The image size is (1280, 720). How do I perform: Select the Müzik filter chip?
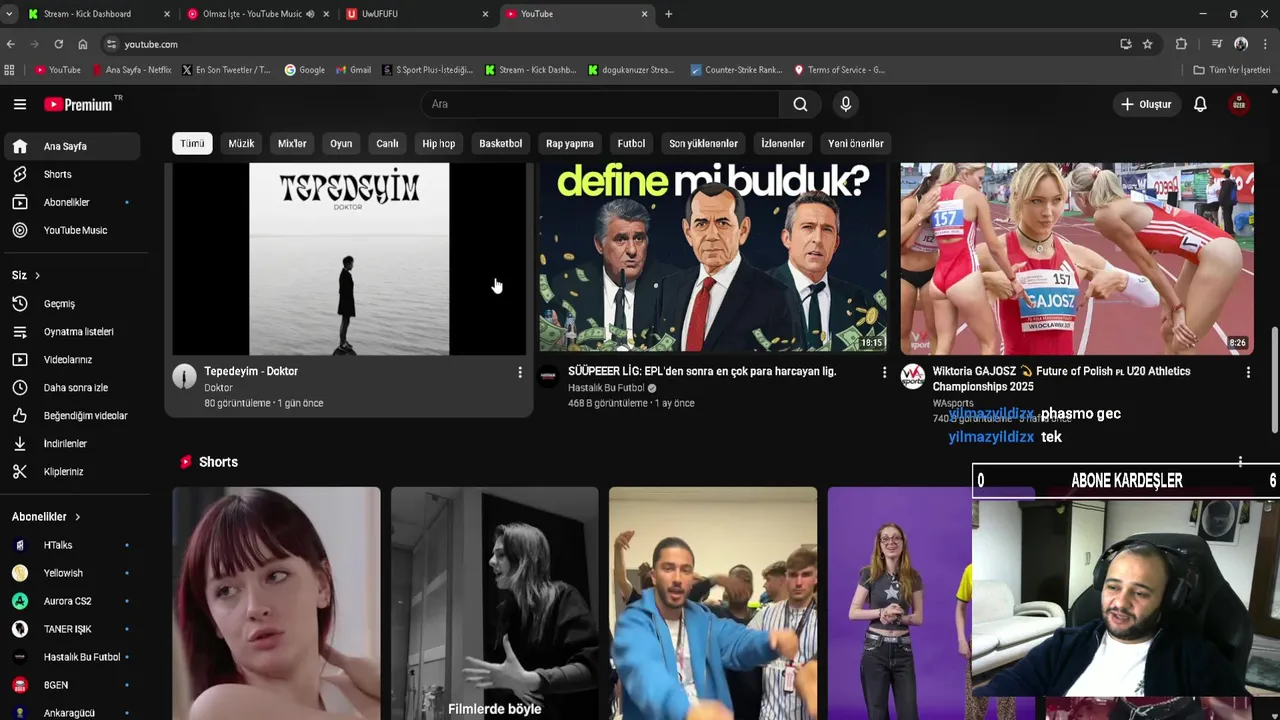coord(241,143)
